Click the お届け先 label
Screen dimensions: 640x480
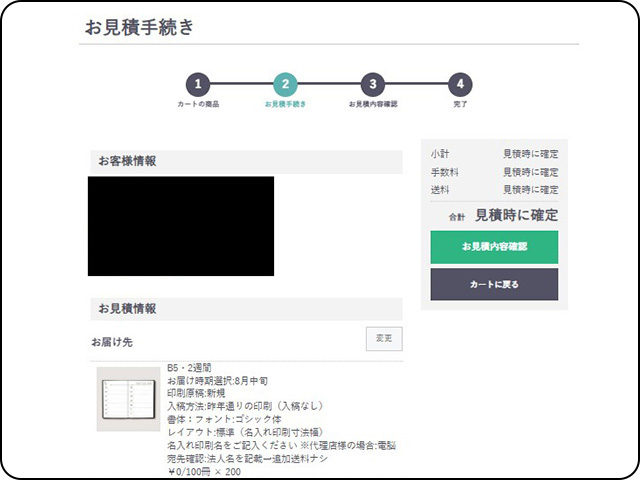112,342
